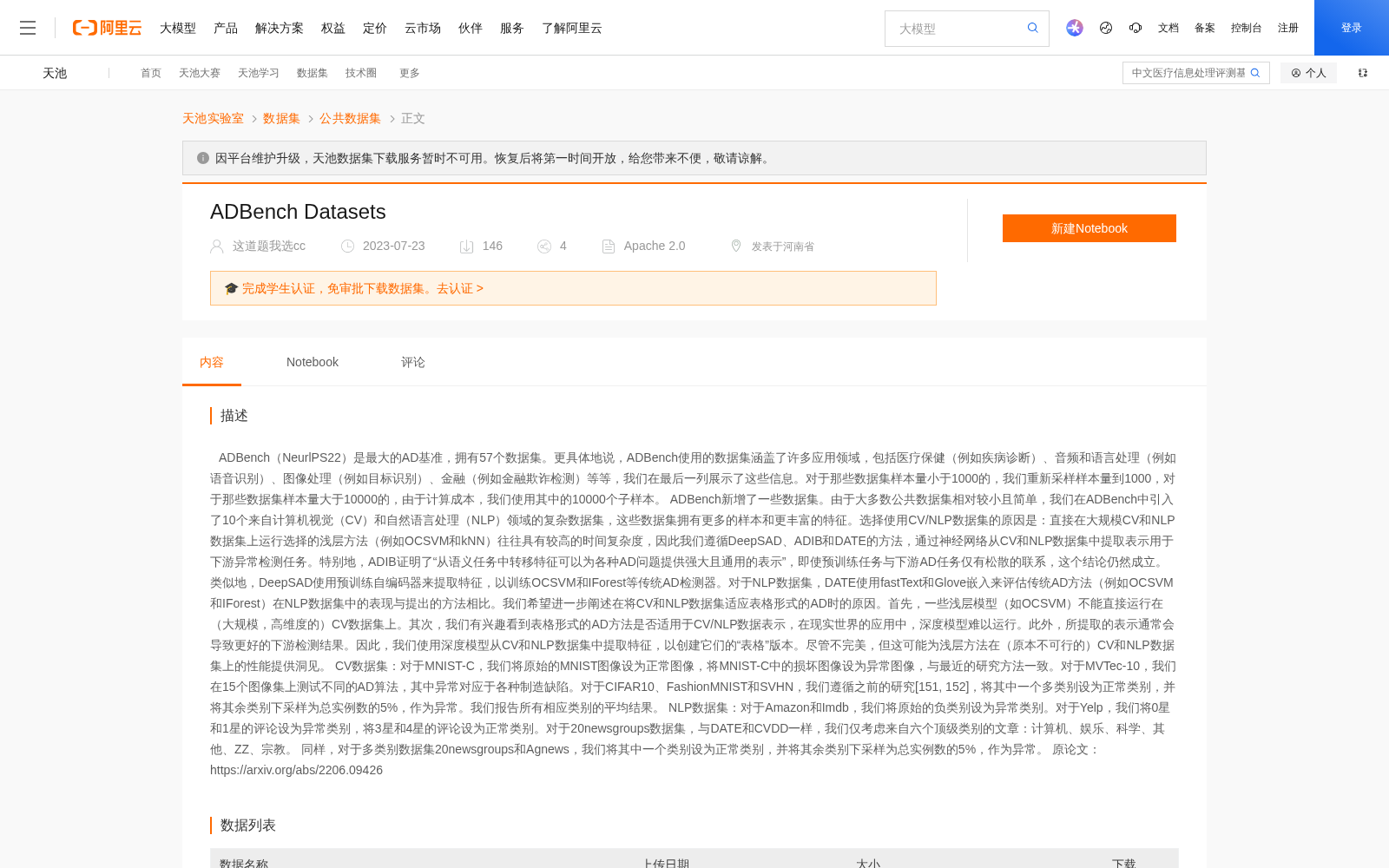Open 天池大赛 page
Screen dimensions: 1389x868
(200, 73)
